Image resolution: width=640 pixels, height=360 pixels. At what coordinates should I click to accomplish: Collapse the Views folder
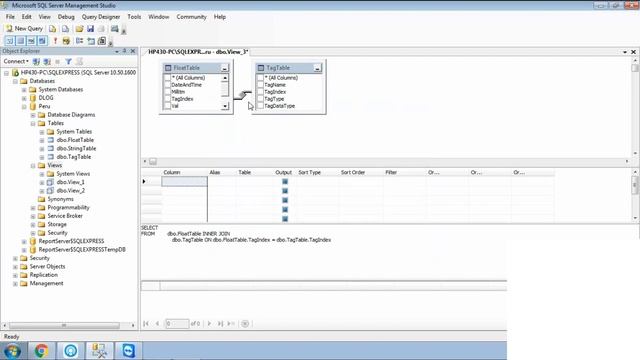tap(33, 165)
